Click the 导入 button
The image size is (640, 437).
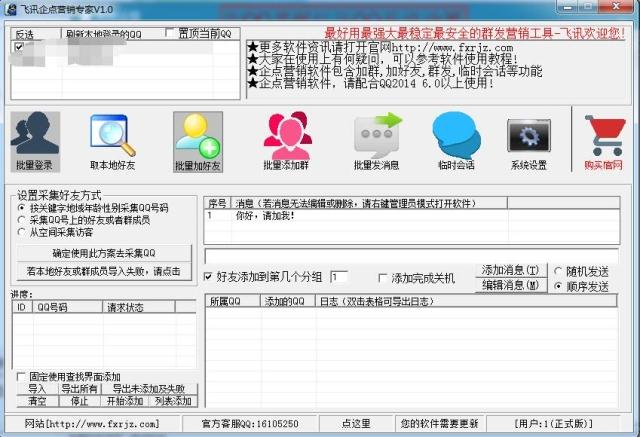click(x=38, y=389)
